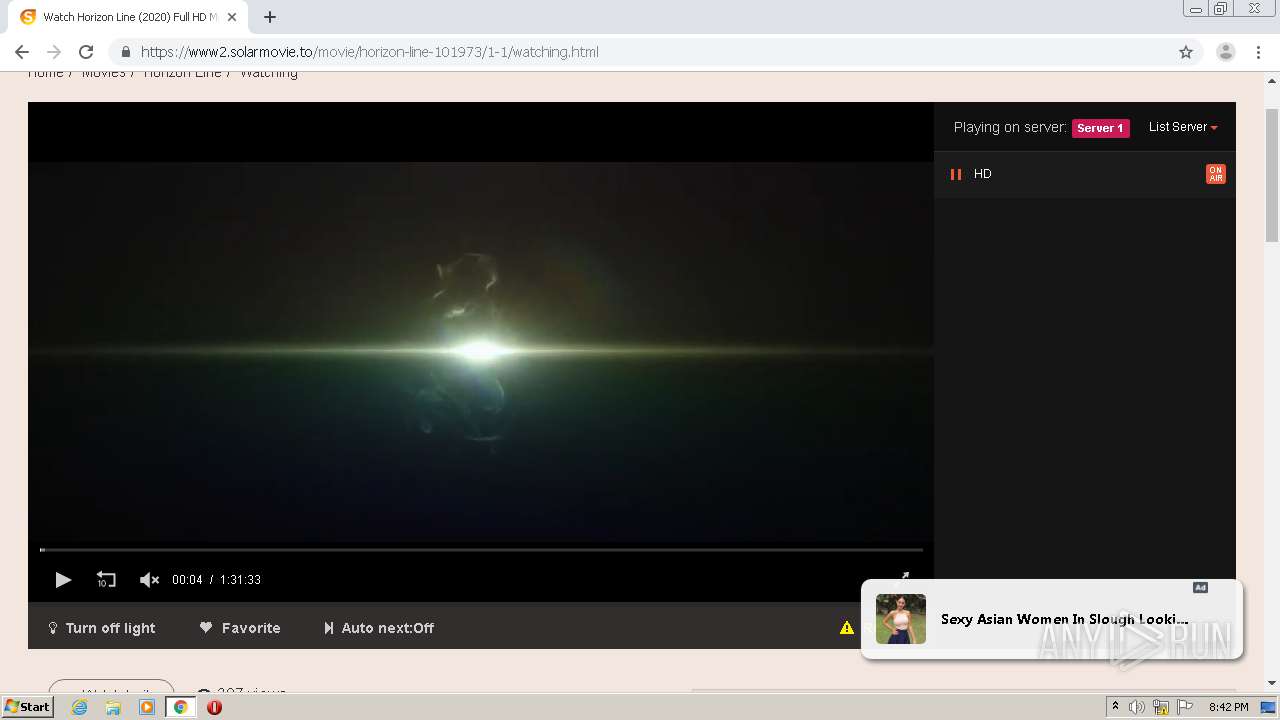Unmute the video player volume
Screen dimensions: 1280x720
[149, 580]
